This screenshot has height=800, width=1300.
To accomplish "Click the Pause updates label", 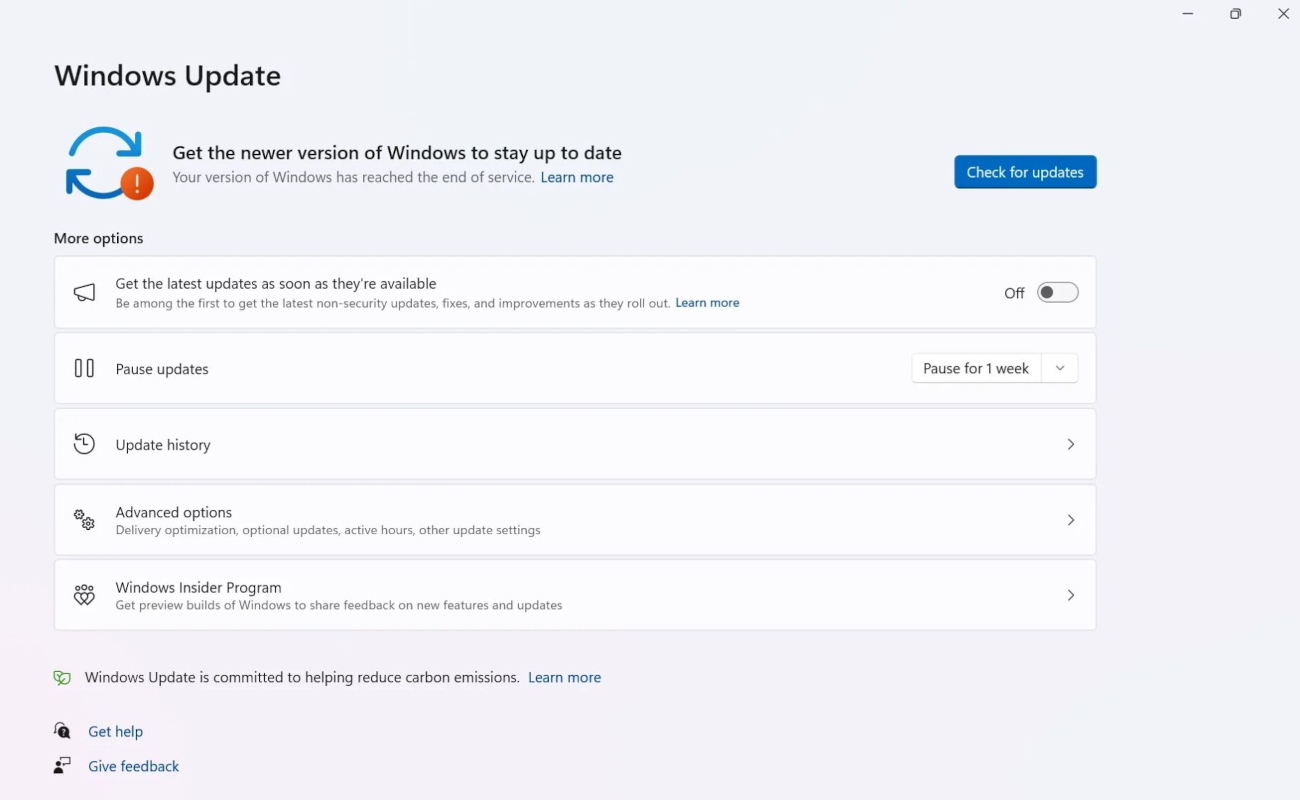I will click(x=162, y=369).
